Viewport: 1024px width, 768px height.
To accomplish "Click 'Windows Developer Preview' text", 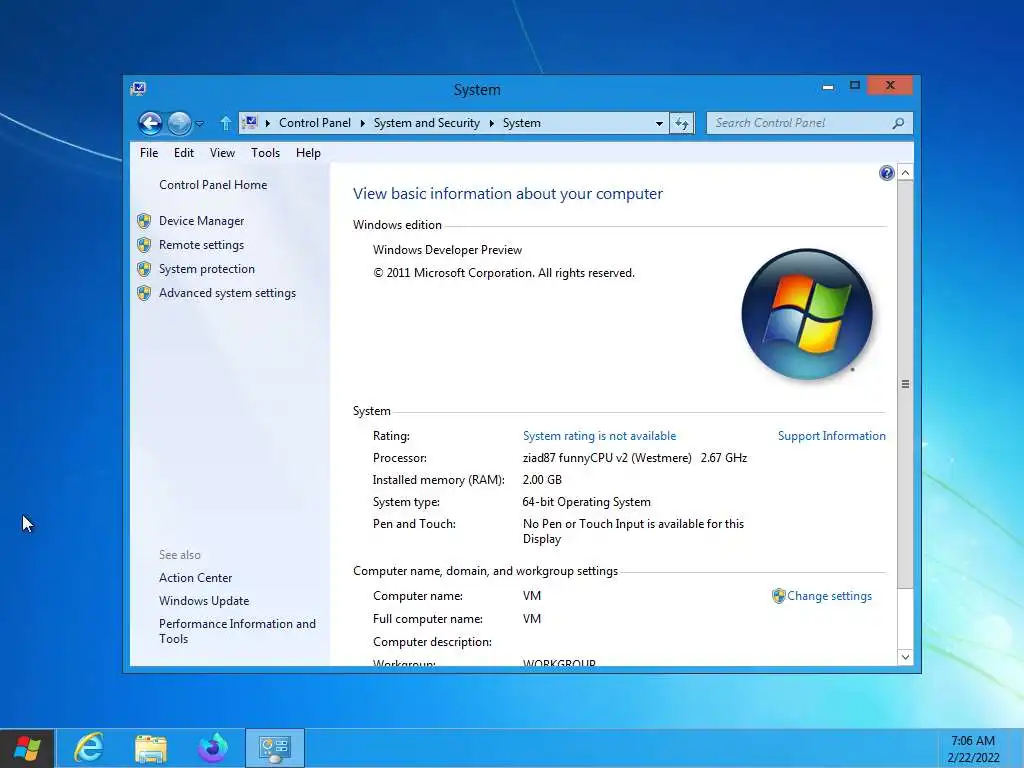I will [447, 250].
